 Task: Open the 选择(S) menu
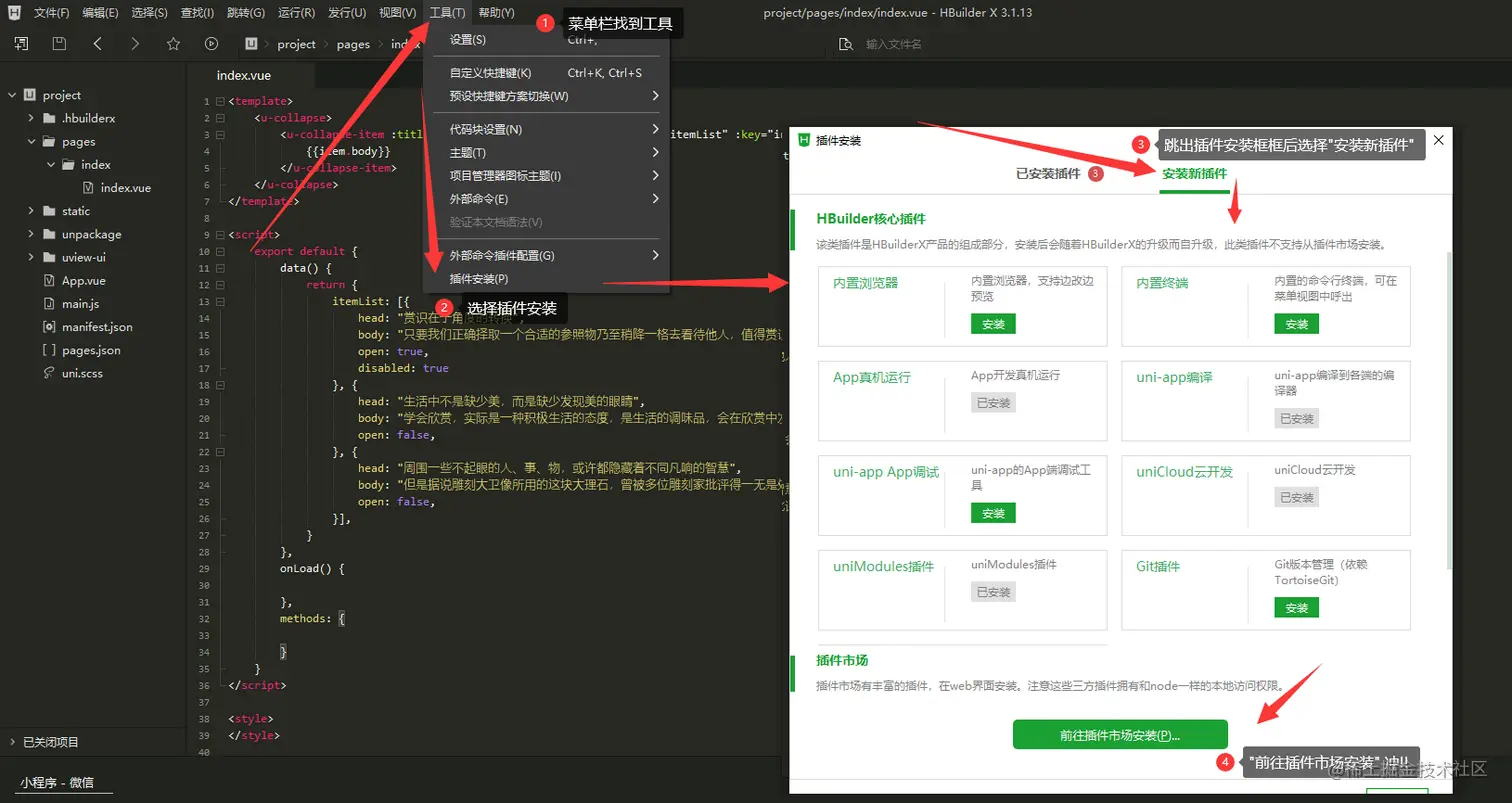[150, 13]
